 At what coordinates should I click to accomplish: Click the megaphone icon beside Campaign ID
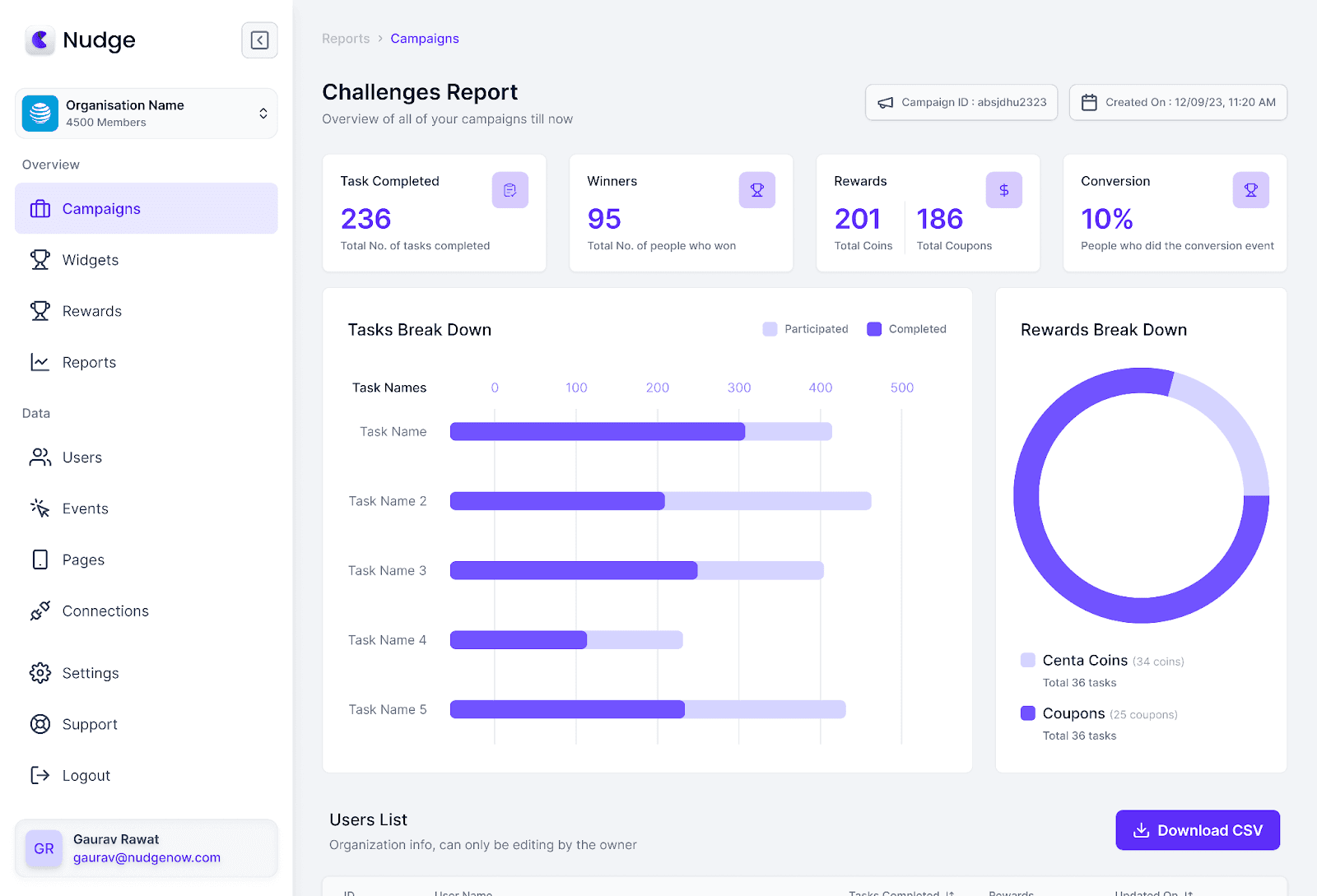click(886, 103)
